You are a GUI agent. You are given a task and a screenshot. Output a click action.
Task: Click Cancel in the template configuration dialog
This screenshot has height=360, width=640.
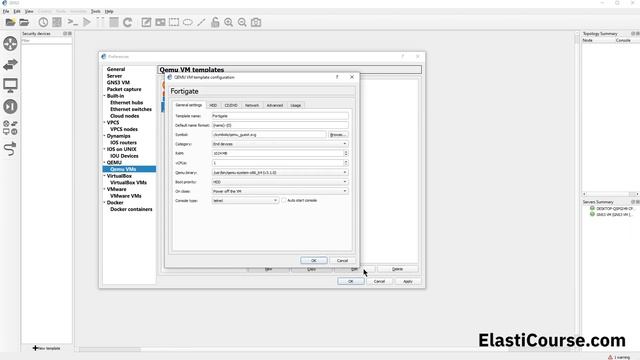342,260
